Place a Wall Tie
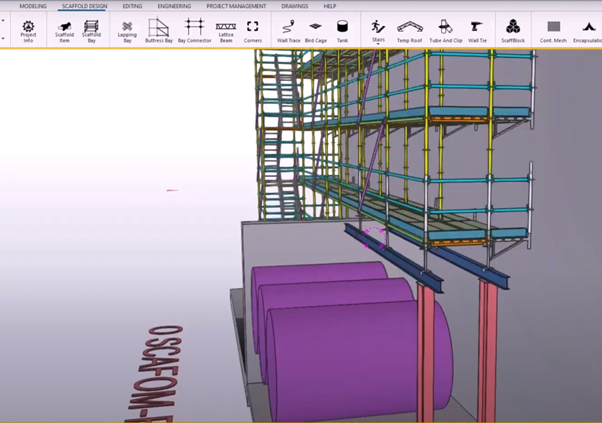 point(477,31)
